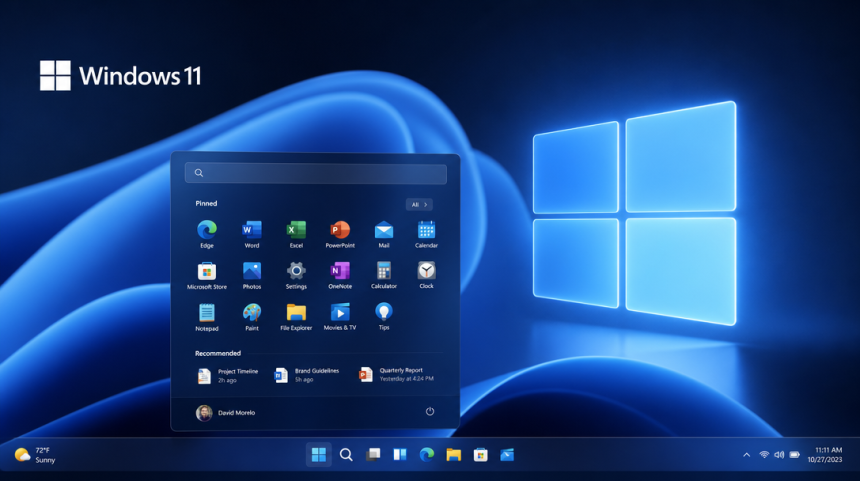Open File Explorer from the taskbar
This screenshot has height=481, width=860.
tap(454, 455)
